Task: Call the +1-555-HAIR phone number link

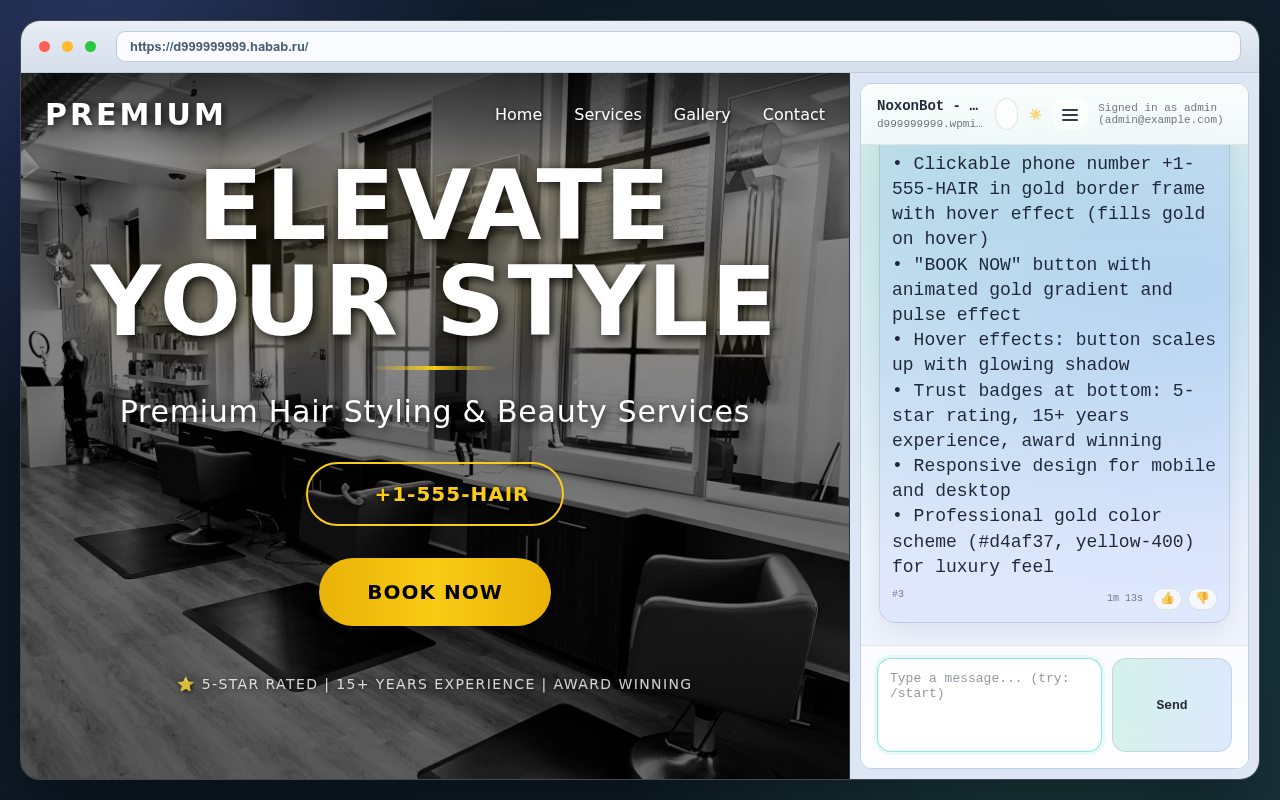Action: [x=435, y=493]
